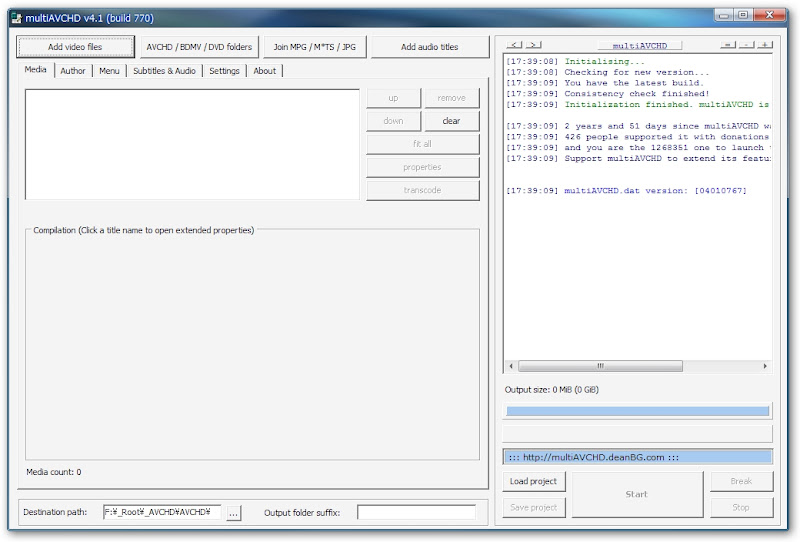Click Add video files button
The width and height of the screenshot is (800, 542).
point(75,46)
